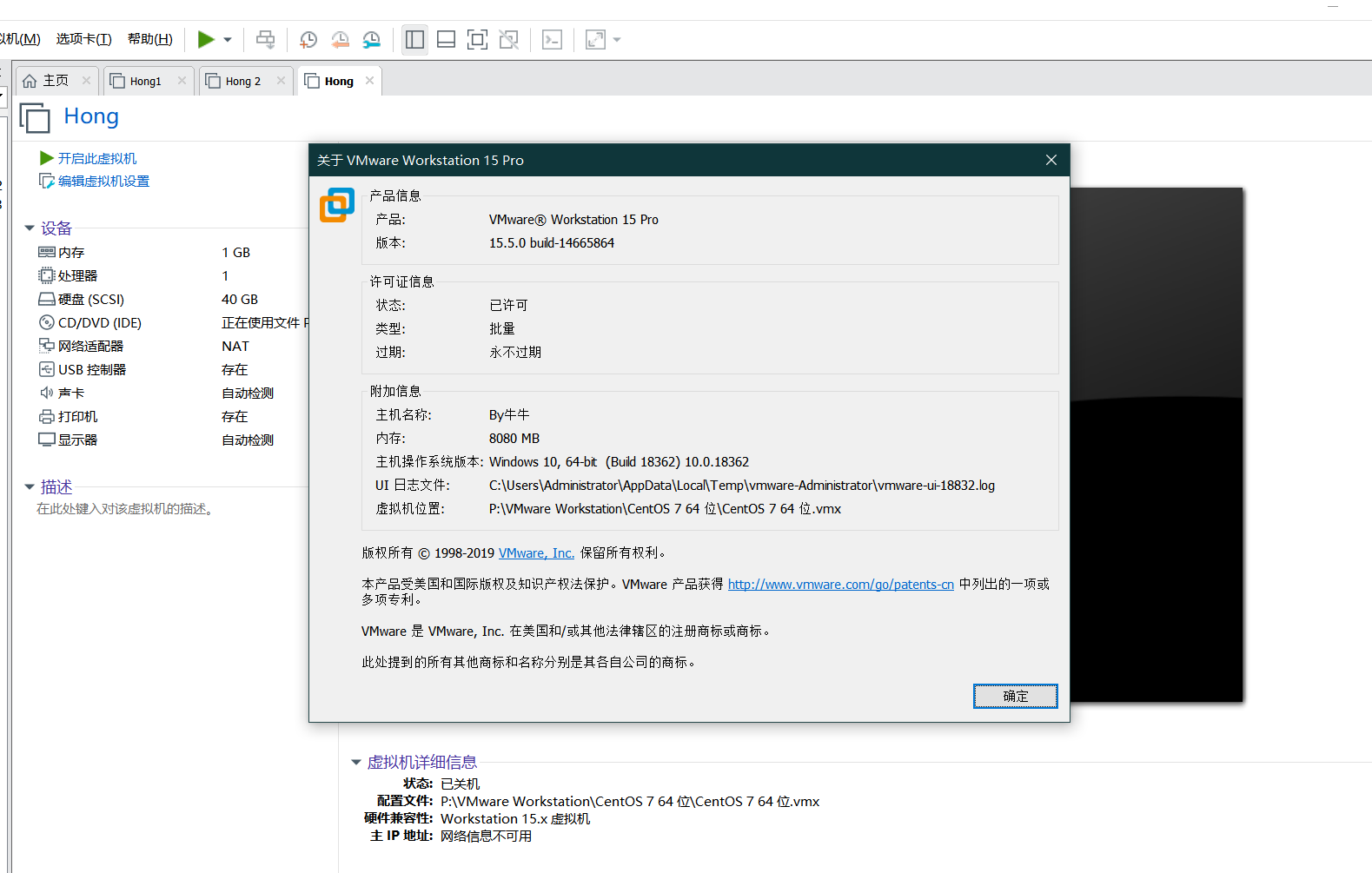Select the 硬盘 (SCSI) device icon
The width and height of the screenshot is (1372, 873).
click(x=47, y=299)
